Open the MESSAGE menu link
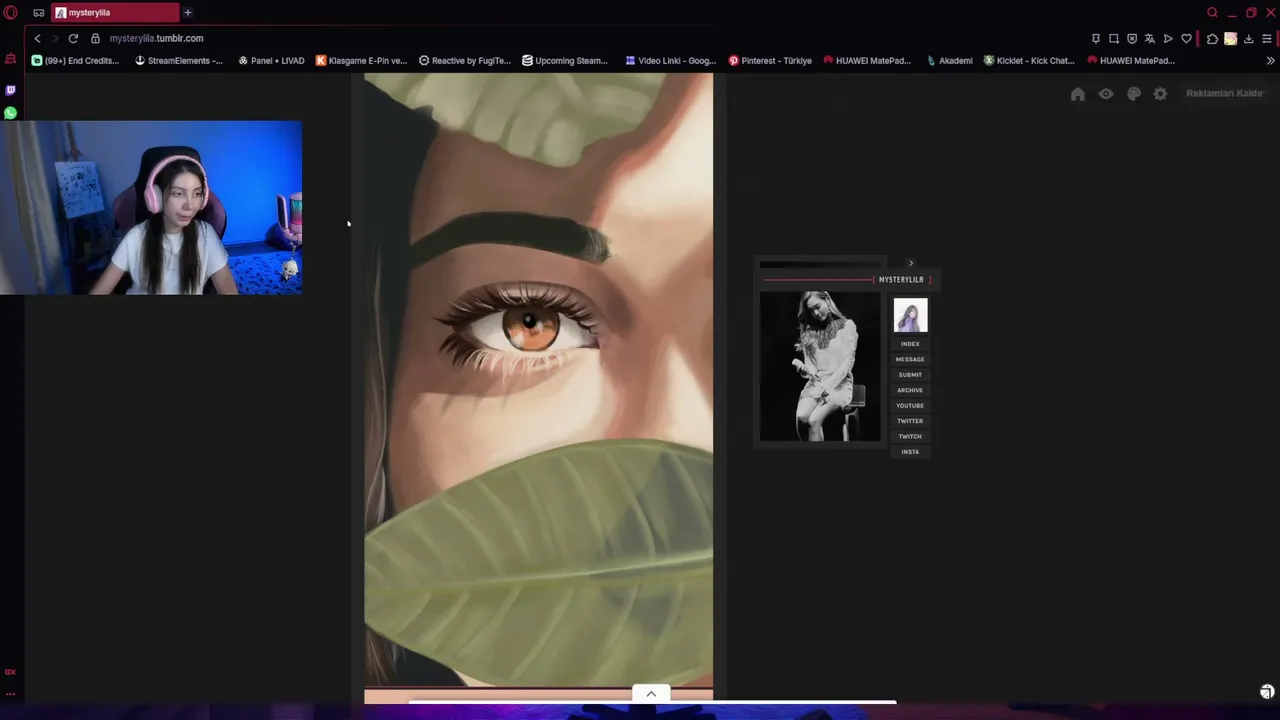Screen dimensions: 1280x720 (x=910, y=359)
